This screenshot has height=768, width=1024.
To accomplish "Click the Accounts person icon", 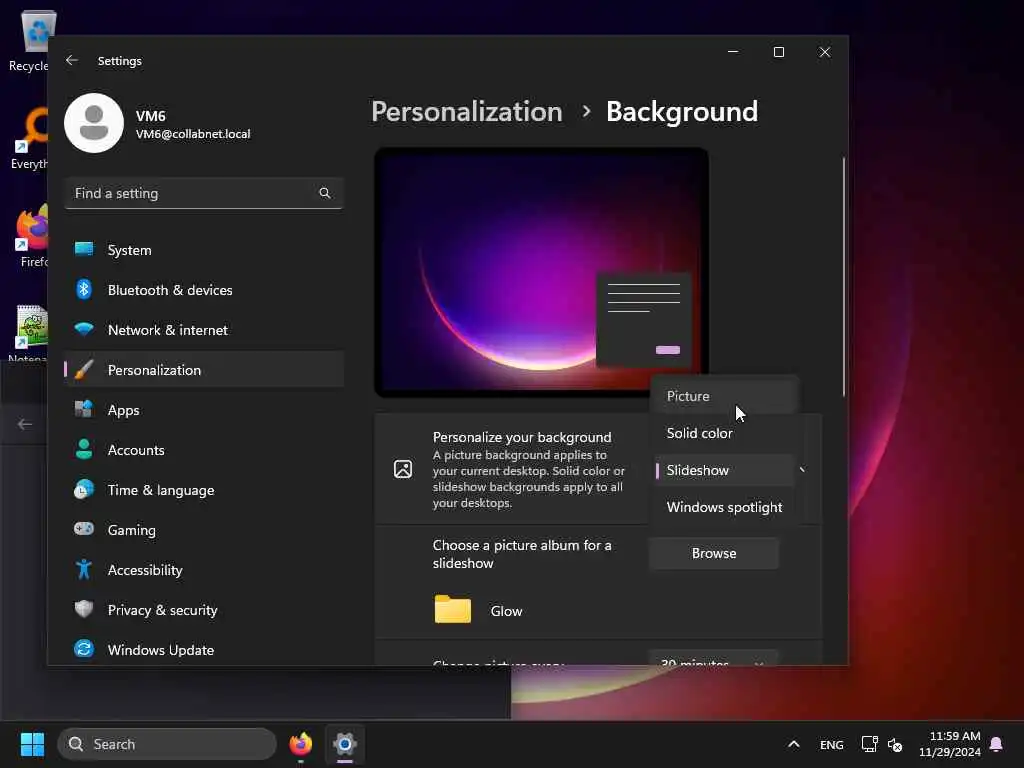I will tap(84, 449).
